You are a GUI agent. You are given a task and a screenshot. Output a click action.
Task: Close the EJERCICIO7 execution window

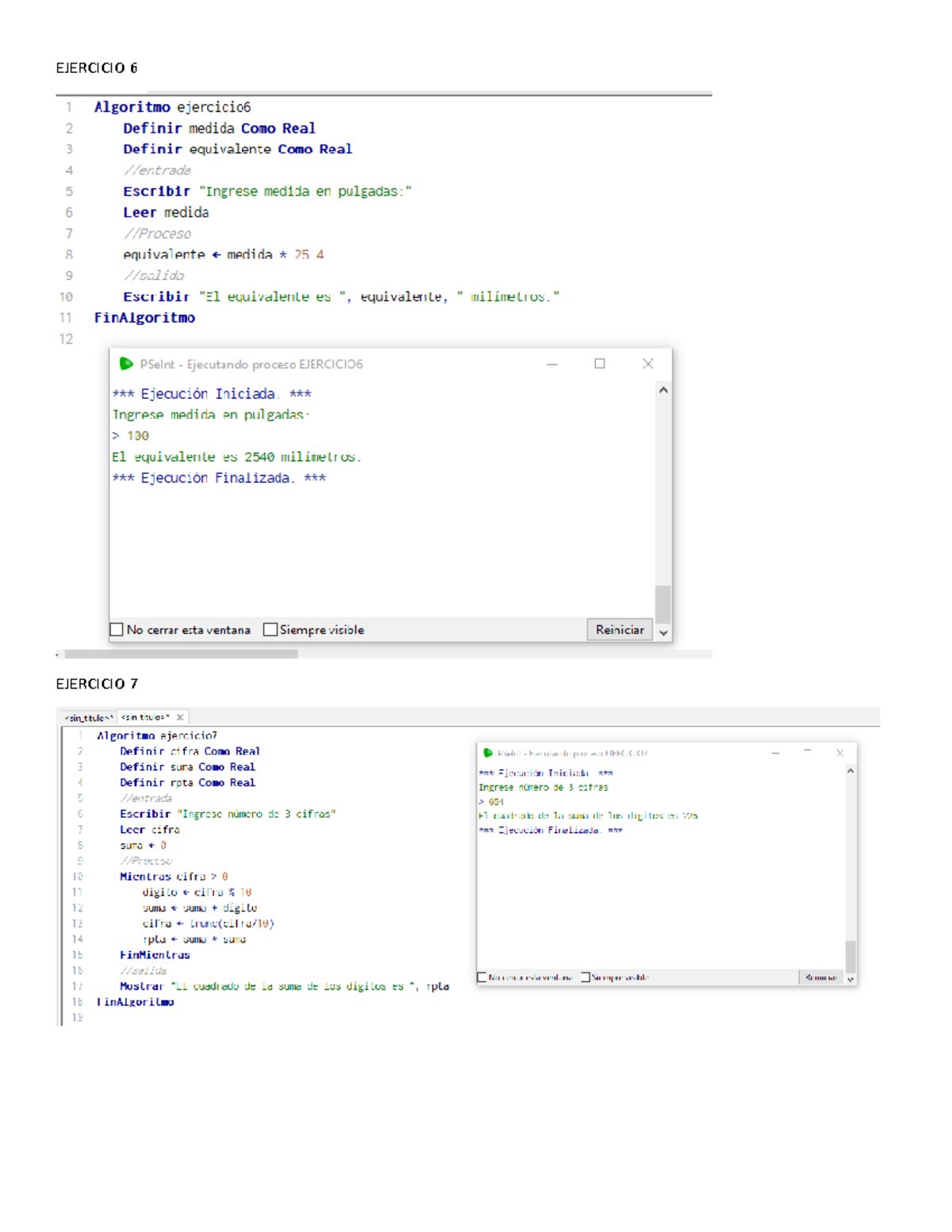tap(839, 752)
